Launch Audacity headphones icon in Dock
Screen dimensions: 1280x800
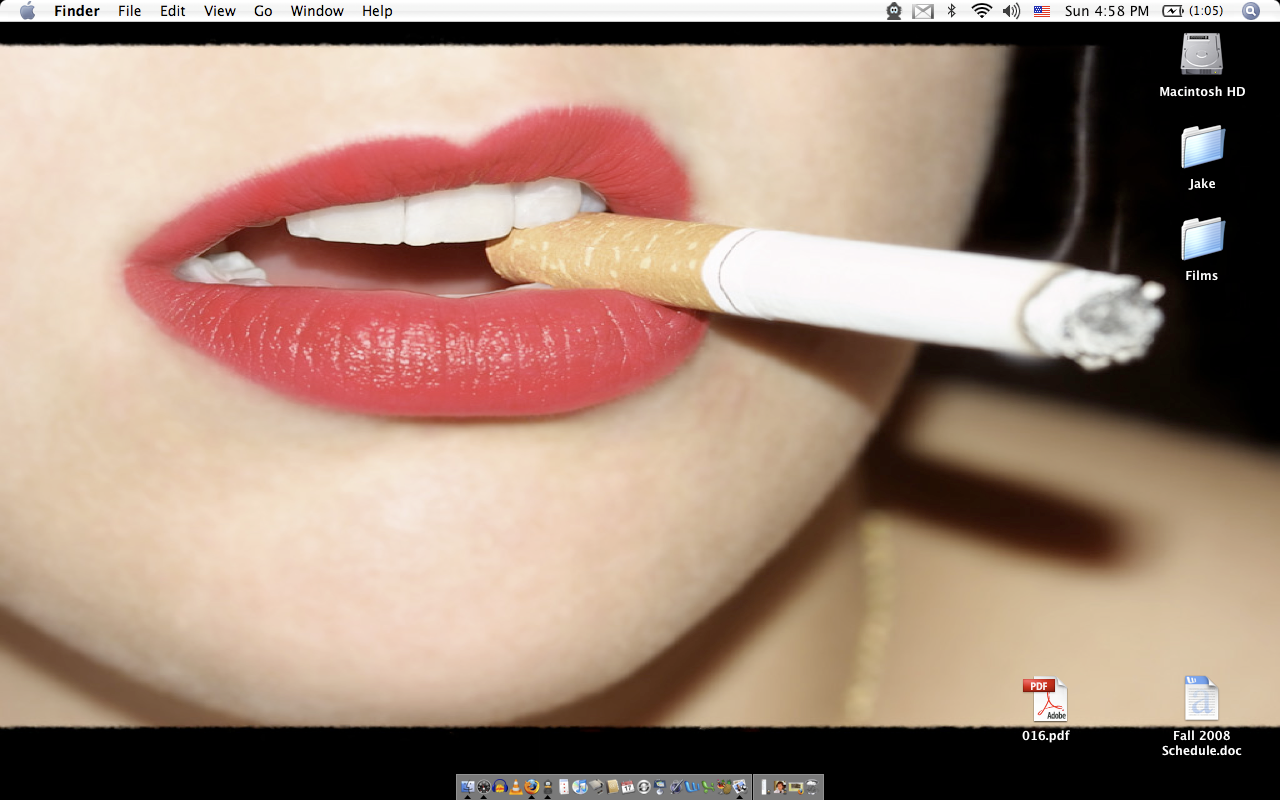click(500, 787)
